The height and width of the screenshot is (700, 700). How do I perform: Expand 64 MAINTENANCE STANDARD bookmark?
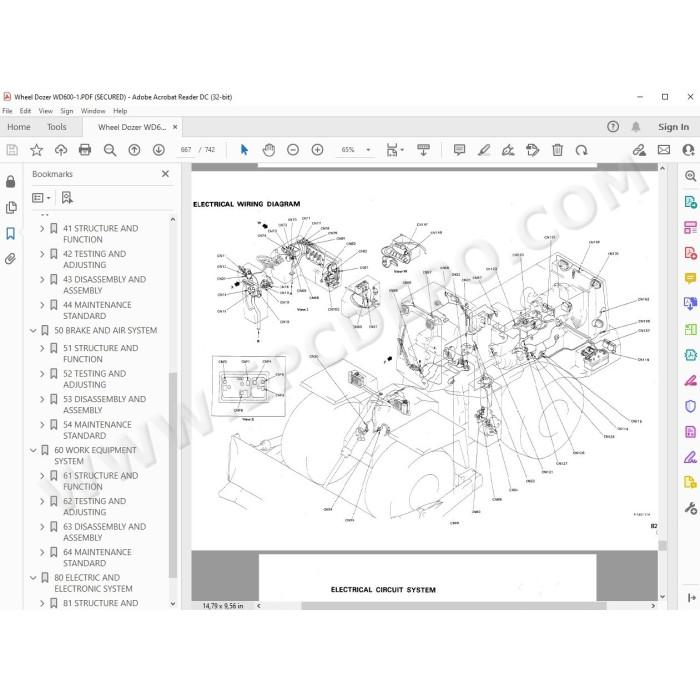pos(42,552)
